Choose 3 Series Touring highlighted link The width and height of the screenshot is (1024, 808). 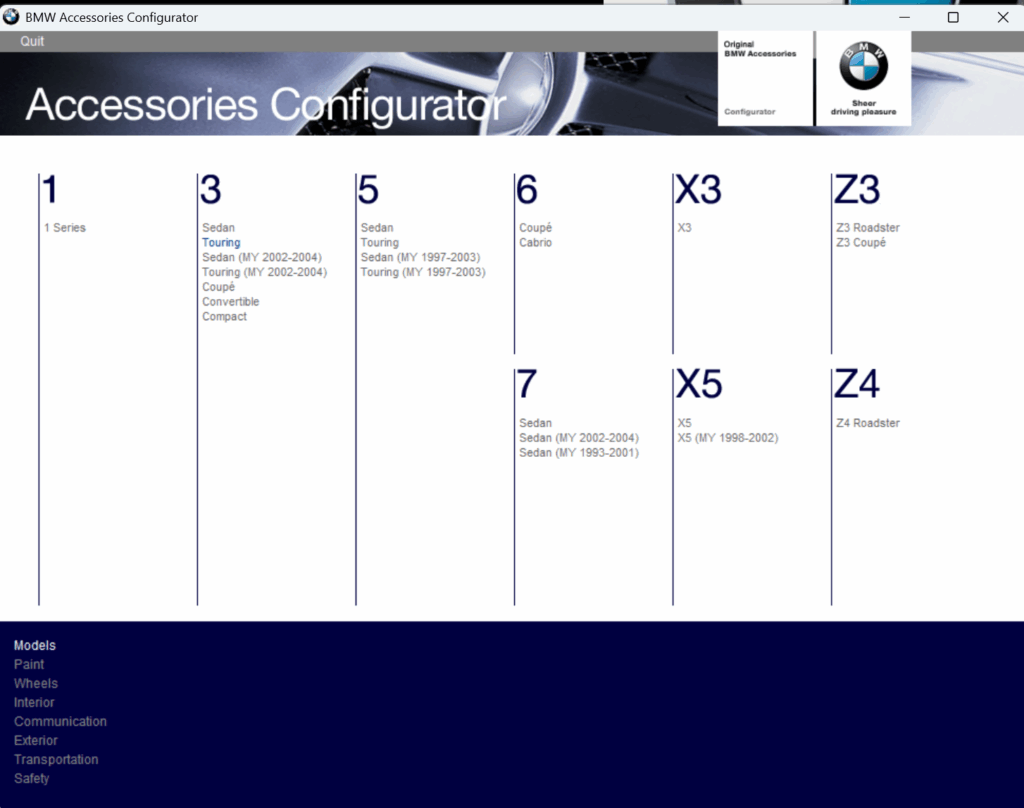click(221, 242)
